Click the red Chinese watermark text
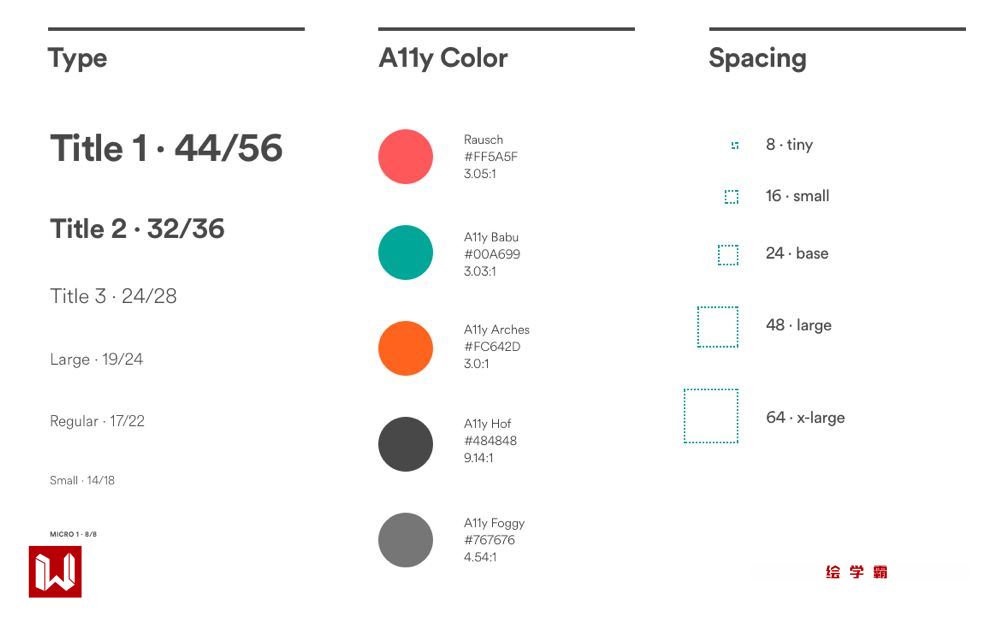 click(857, 572)
